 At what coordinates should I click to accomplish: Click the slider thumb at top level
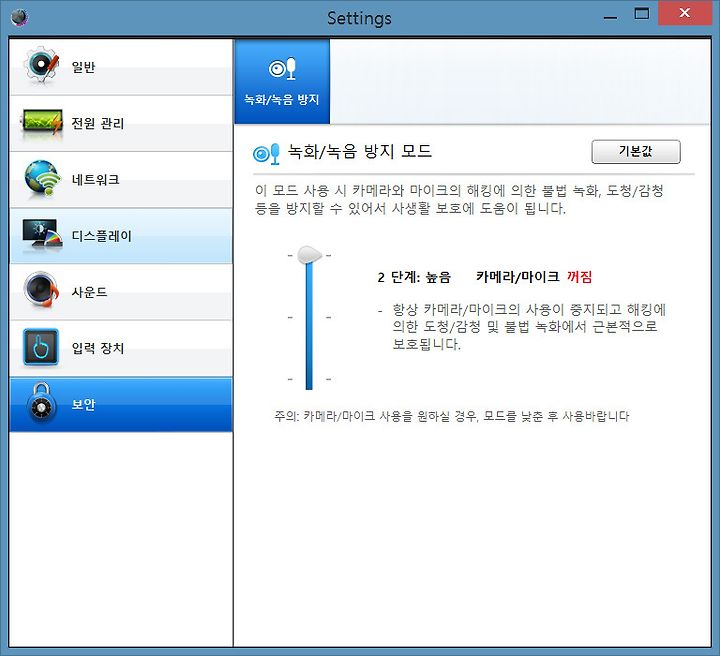point(309,255)
